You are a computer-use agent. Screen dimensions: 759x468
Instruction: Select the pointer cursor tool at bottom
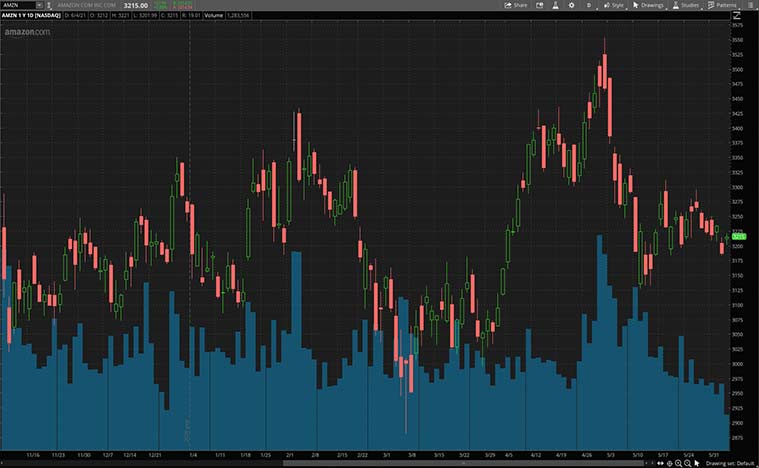tap(697, 463)
